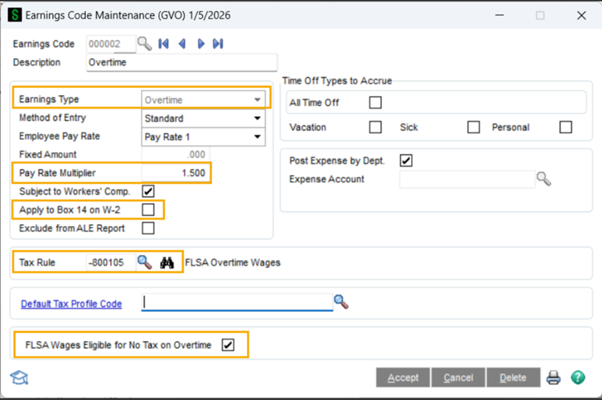Expand the Employee Pay Rate dropdown
Viewport: 602px width, 400px height.
[258, 137]
